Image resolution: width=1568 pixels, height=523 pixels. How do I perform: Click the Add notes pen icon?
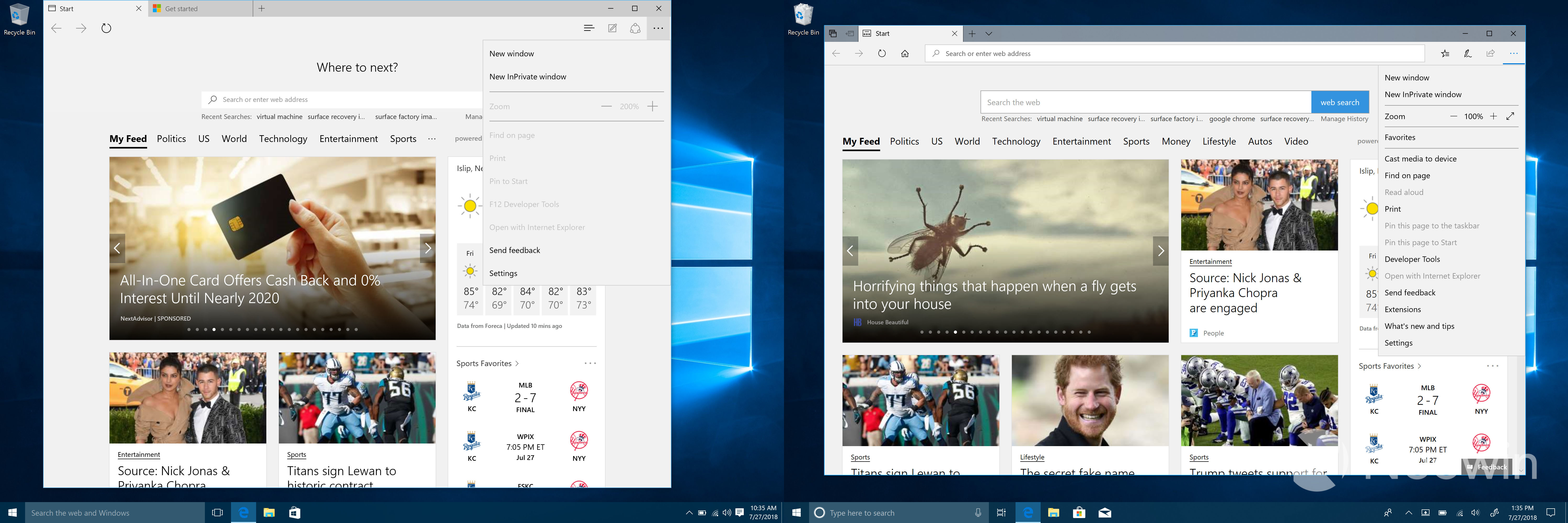coord(1468,54)
